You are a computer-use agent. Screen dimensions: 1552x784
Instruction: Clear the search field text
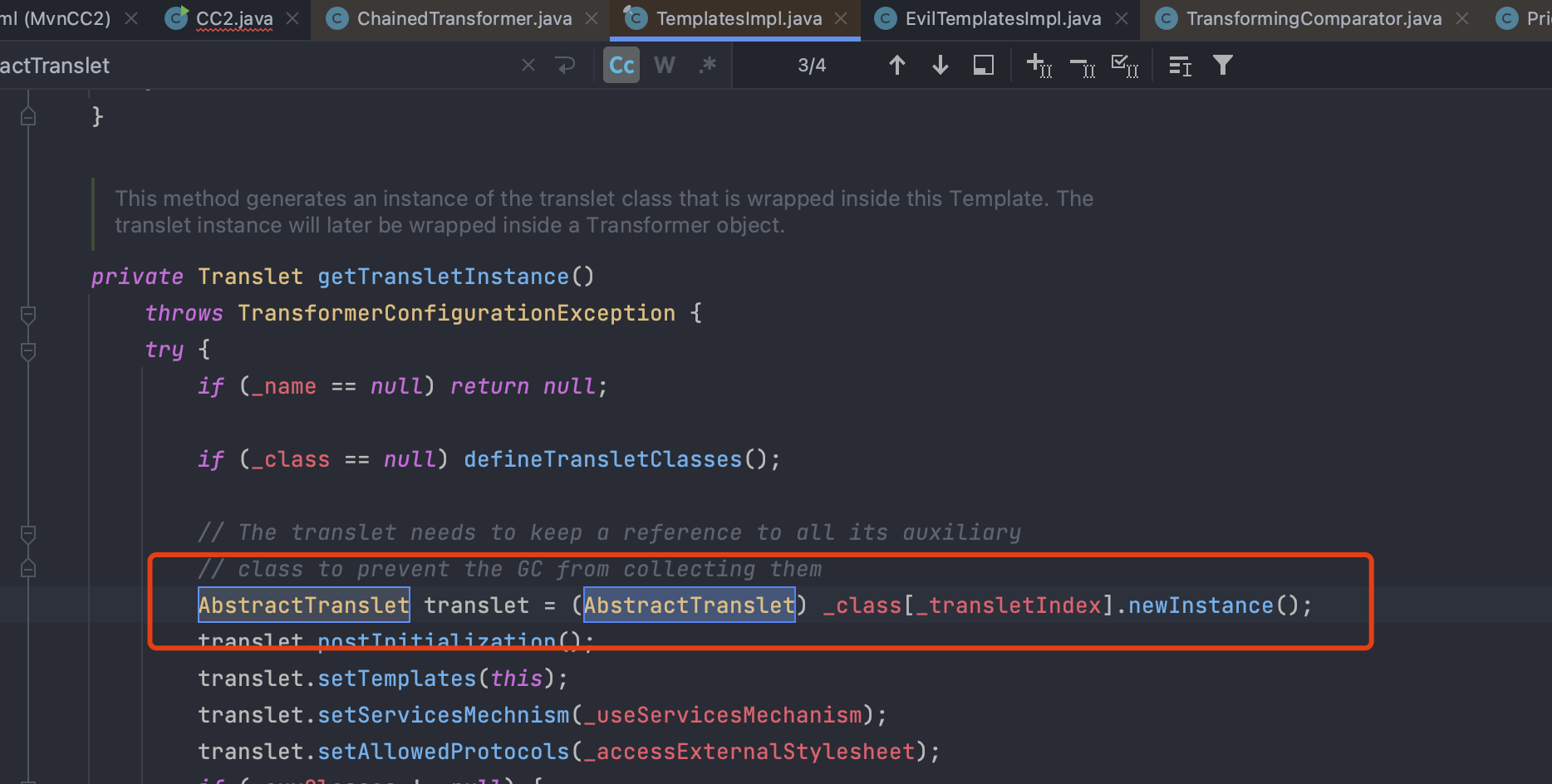pos(528,66)
